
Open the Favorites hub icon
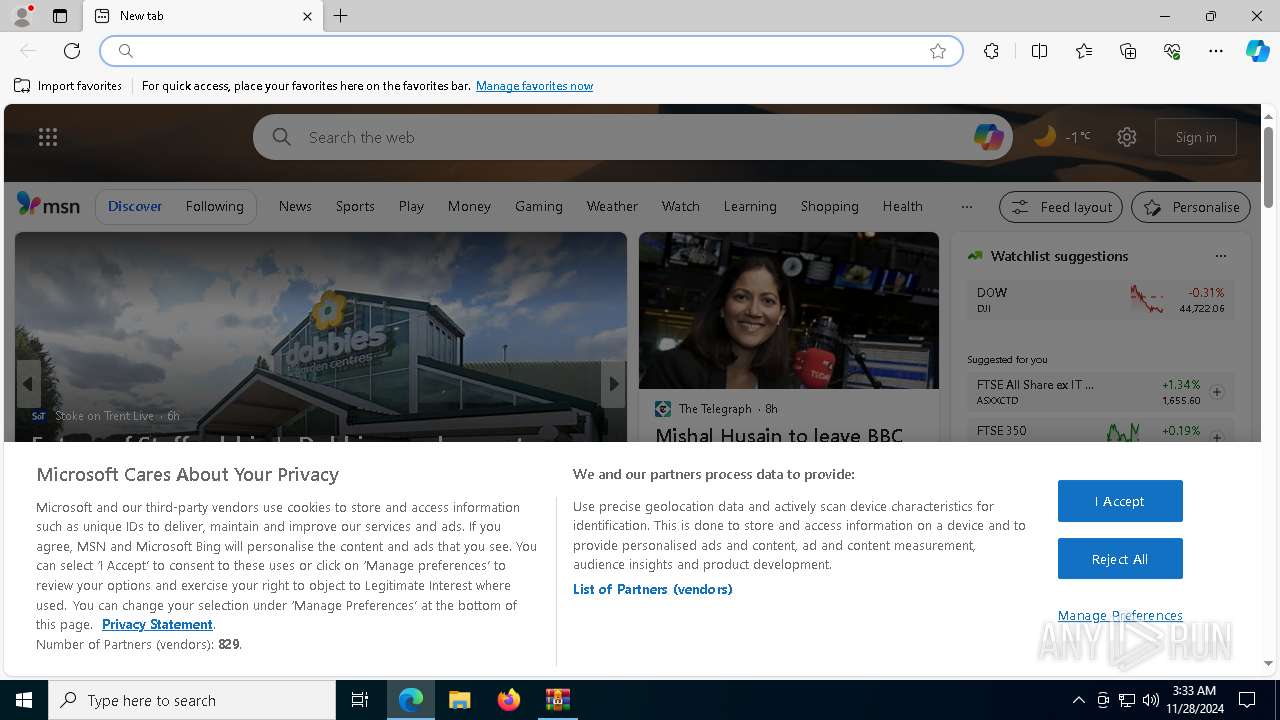[1084, 51]
